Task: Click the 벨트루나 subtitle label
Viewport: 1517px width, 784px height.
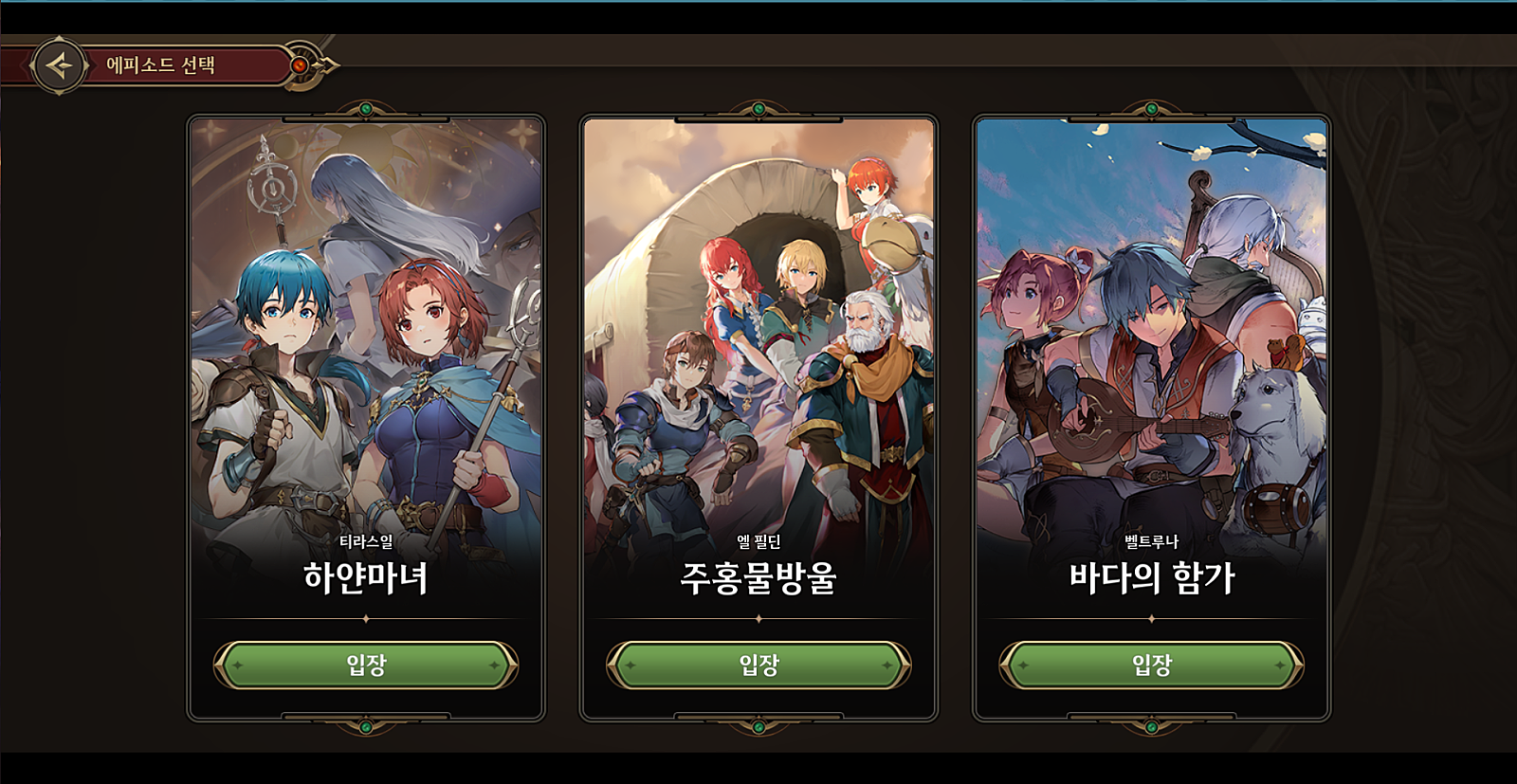Action: 1151,541
